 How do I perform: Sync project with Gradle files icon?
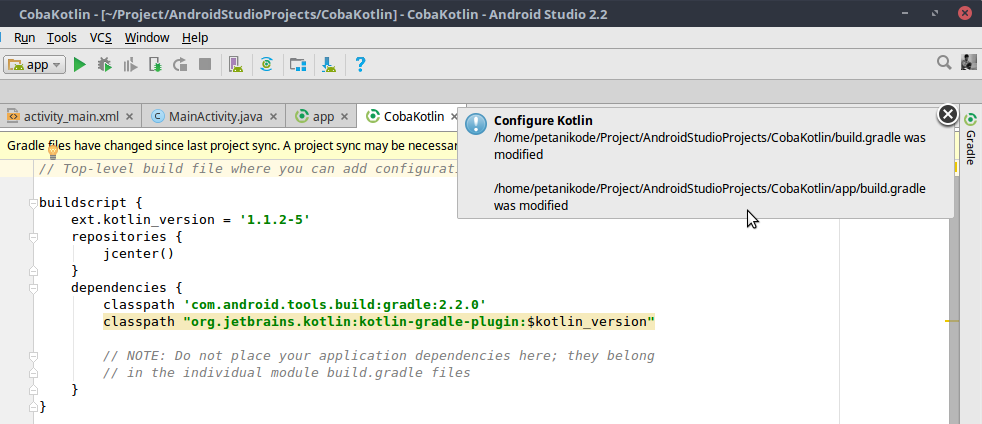[x=267, y=64]
